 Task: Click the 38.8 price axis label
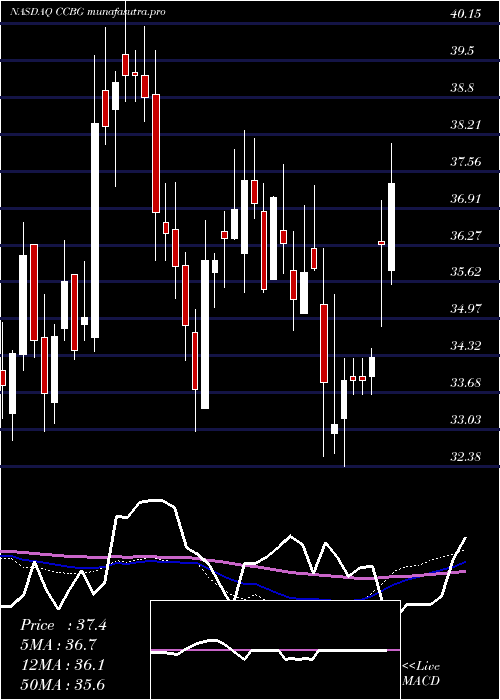(x=462, y=88)
